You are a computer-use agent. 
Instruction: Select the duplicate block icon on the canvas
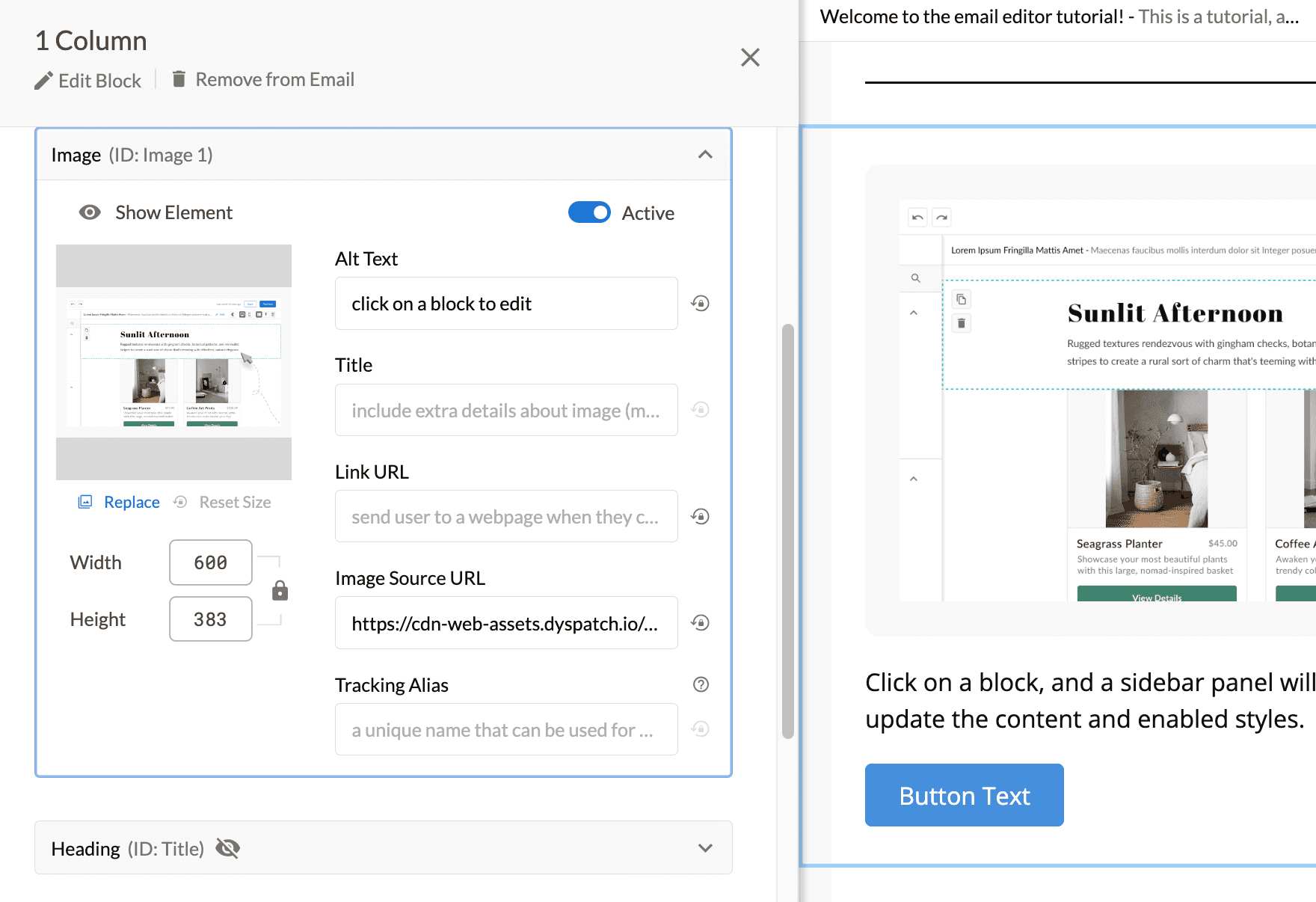[x=962, y=298]
